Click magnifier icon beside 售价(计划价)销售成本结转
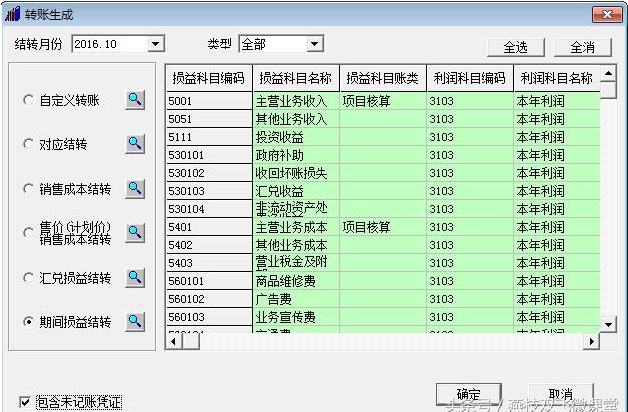 tap(135, 232)
